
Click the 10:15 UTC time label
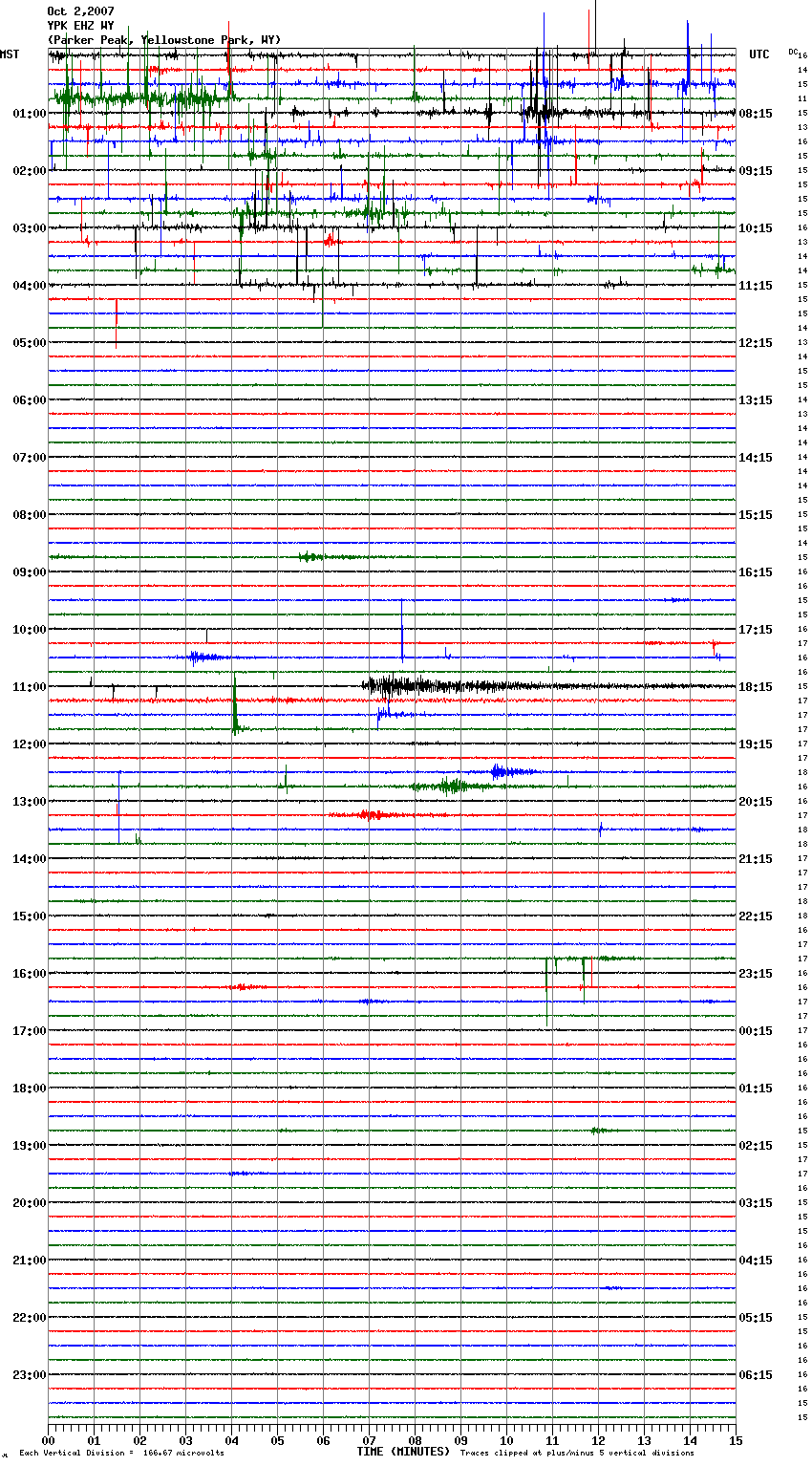click(x=756, y=228)
